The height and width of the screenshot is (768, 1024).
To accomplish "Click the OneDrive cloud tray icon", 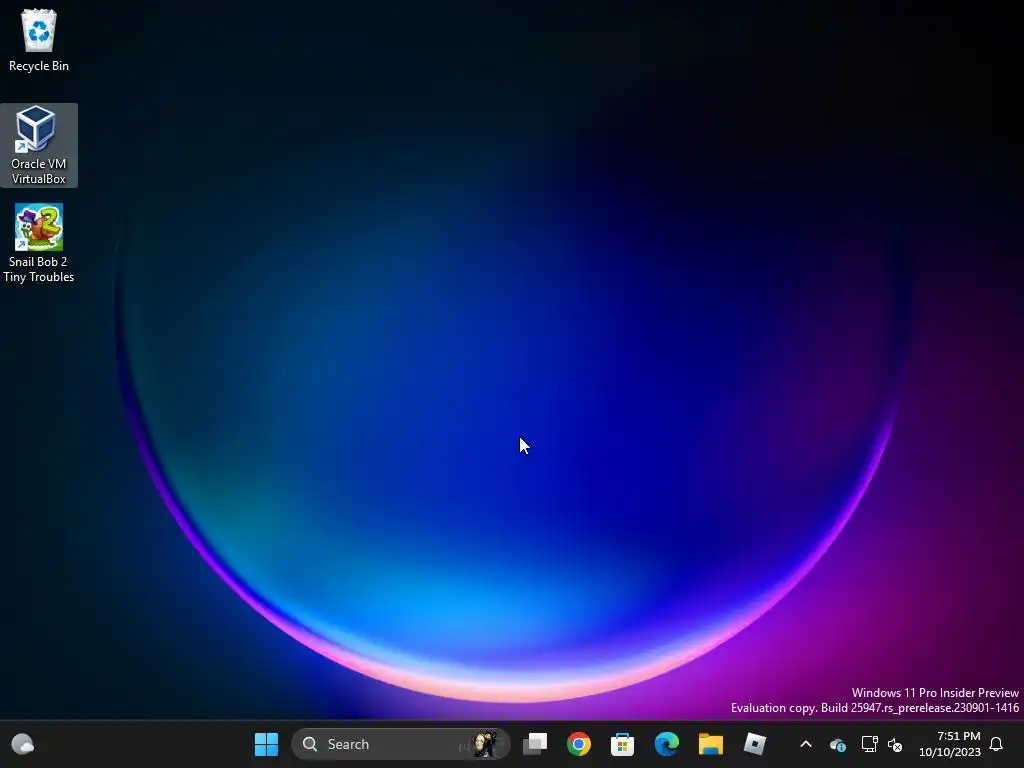I will 838,744.
